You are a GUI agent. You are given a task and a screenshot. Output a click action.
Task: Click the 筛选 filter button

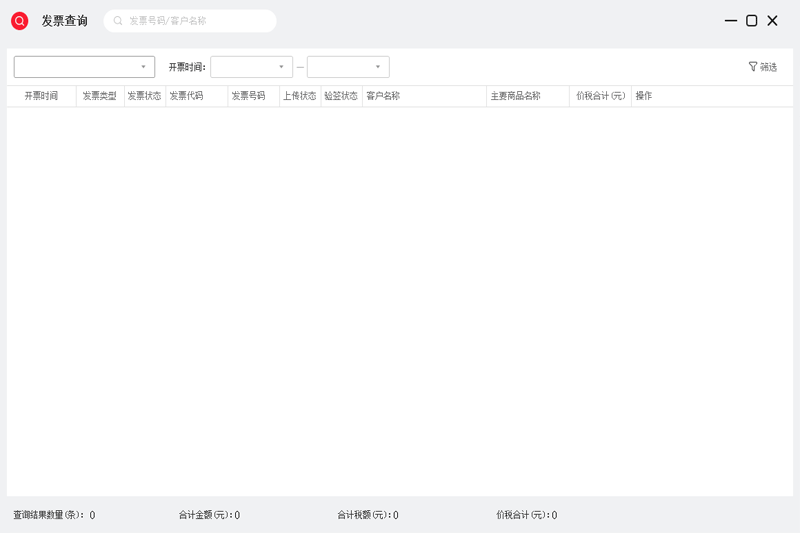pyautogui.click(x=763, y=67)
